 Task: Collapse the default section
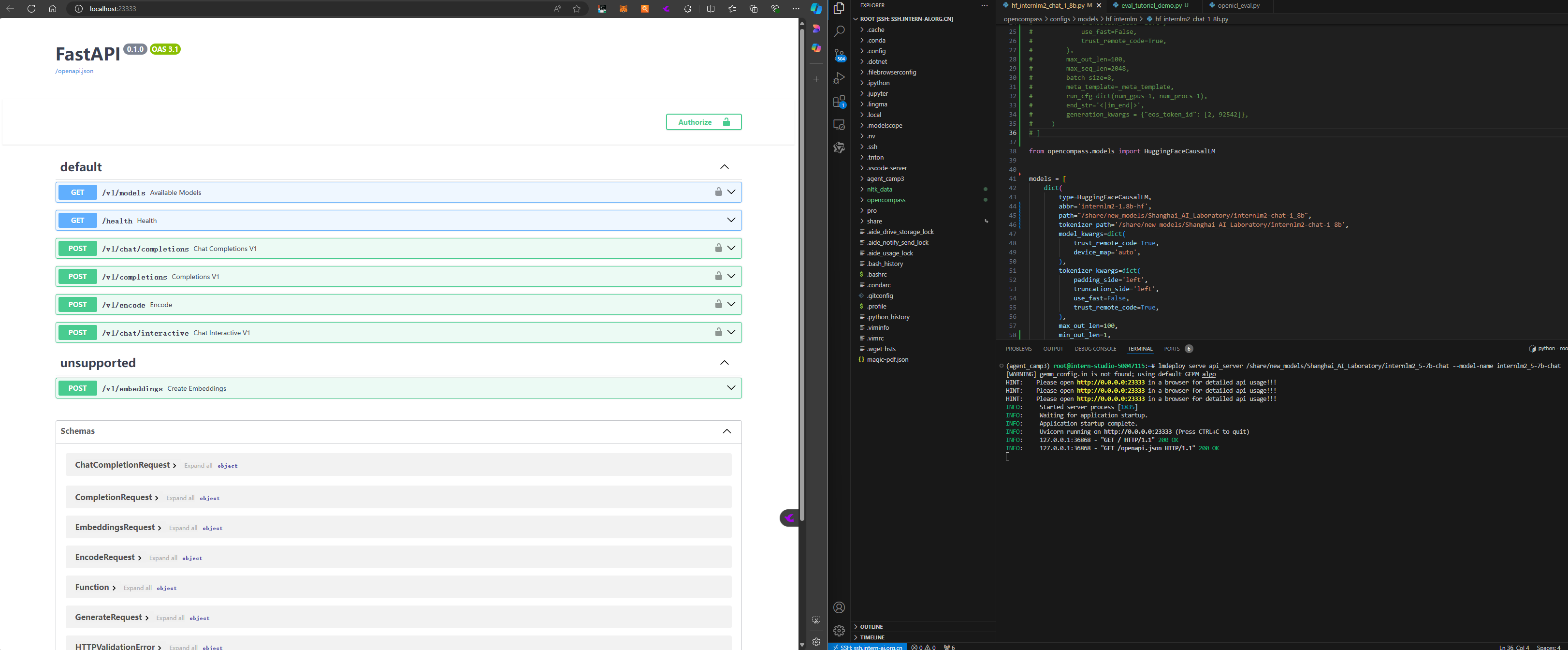click(x=725, y=167)
